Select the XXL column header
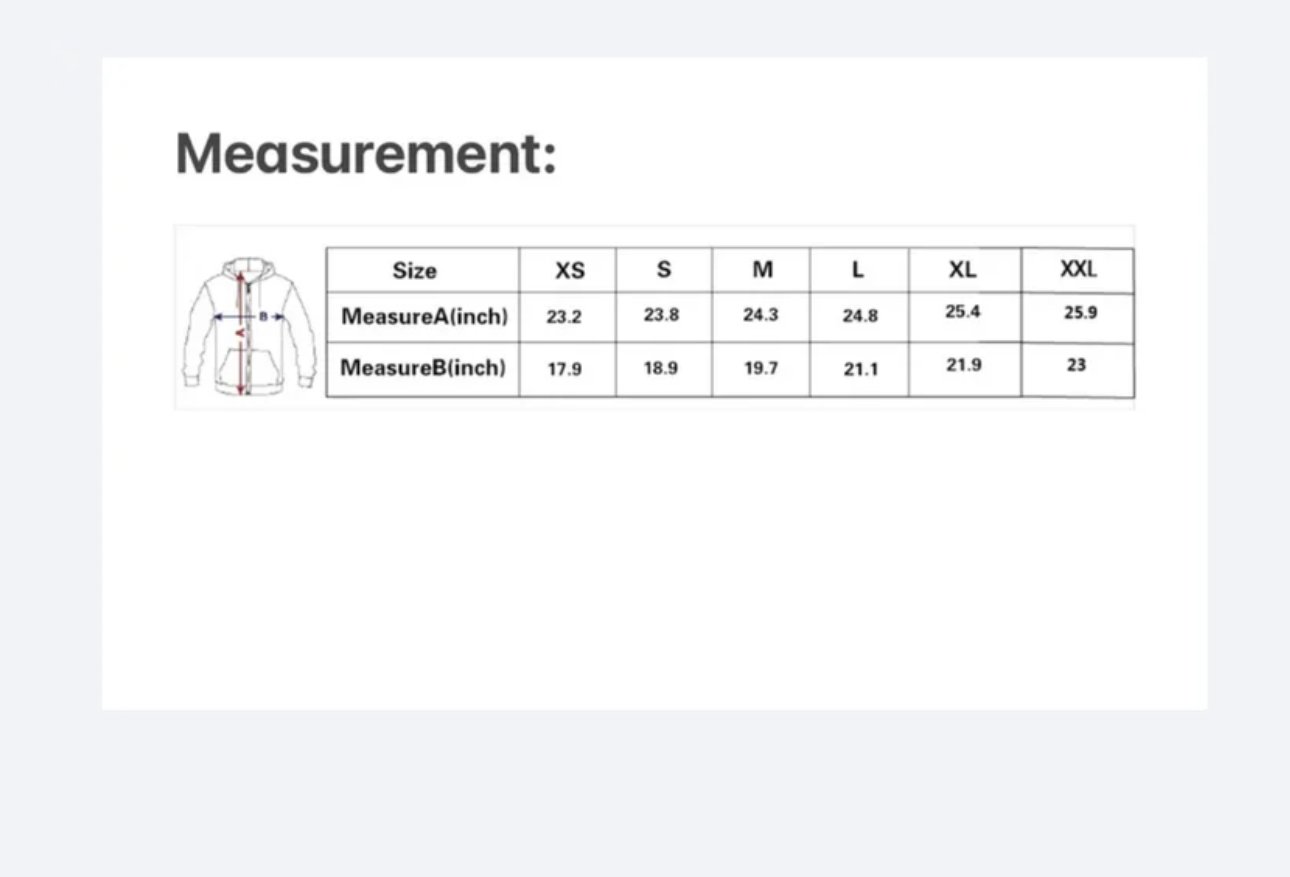The width and height of the screenshot is (1290, 877). point(1078,268)
